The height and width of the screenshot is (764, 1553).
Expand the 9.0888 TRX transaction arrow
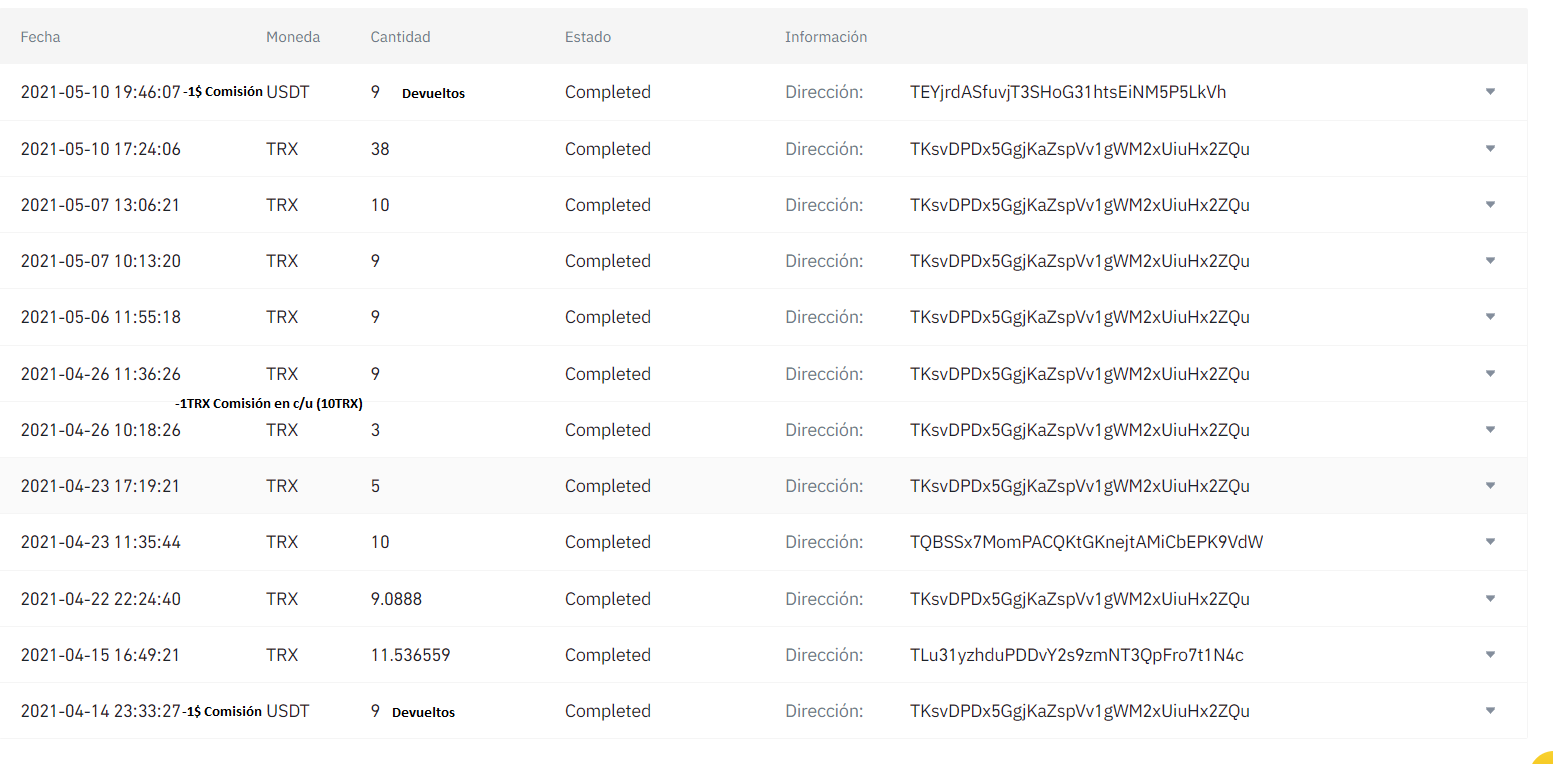(1490, 599)
